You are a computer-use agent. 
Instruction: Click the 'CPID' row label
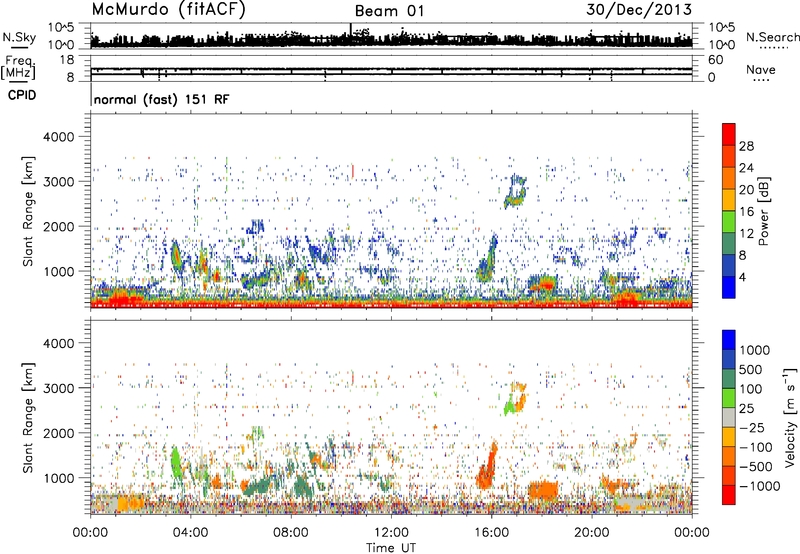coord(22,95)
